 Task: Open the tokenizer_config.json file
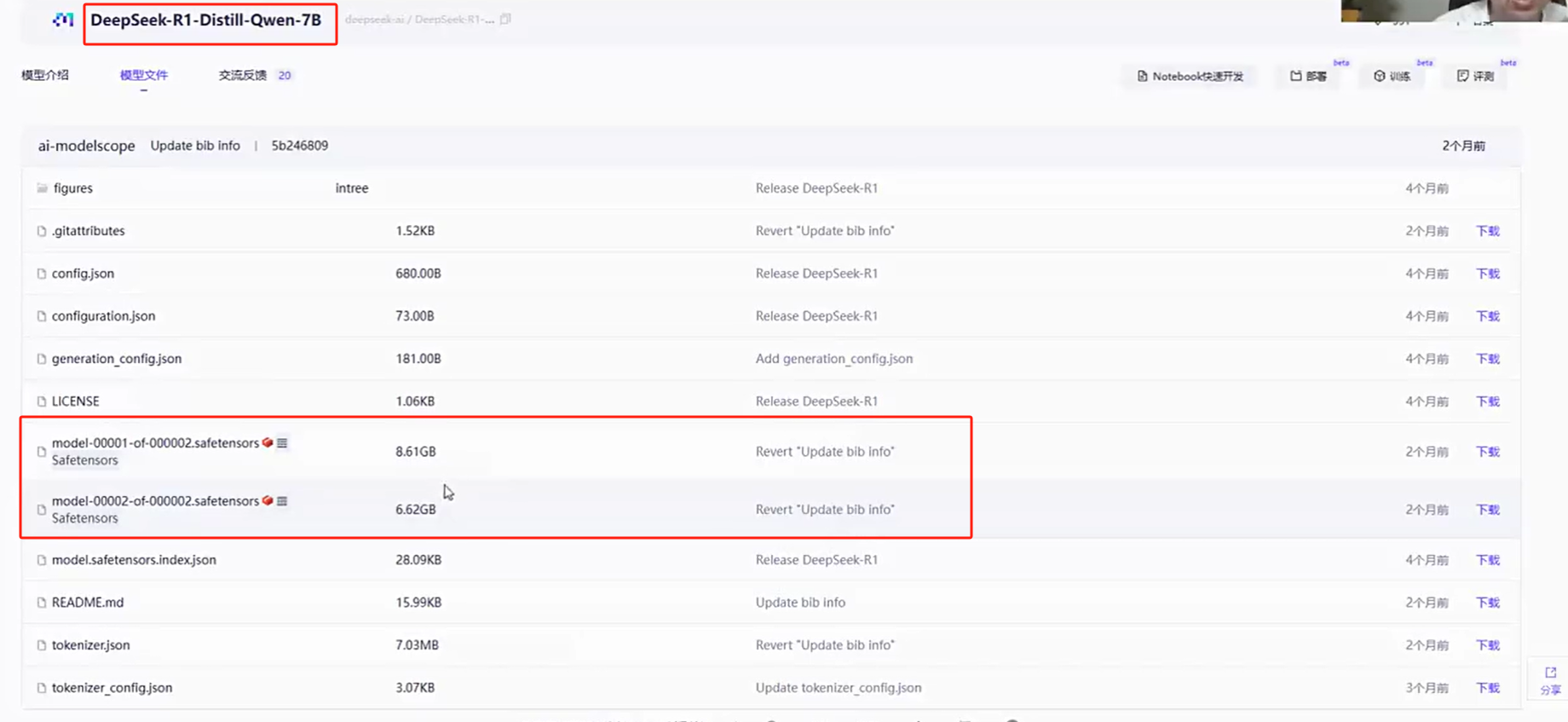[x=112, y=688]
